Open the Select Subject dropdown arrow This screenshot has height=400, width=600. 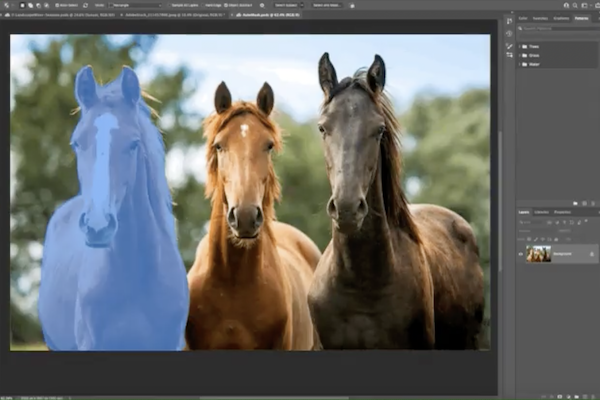coord(302,5)
